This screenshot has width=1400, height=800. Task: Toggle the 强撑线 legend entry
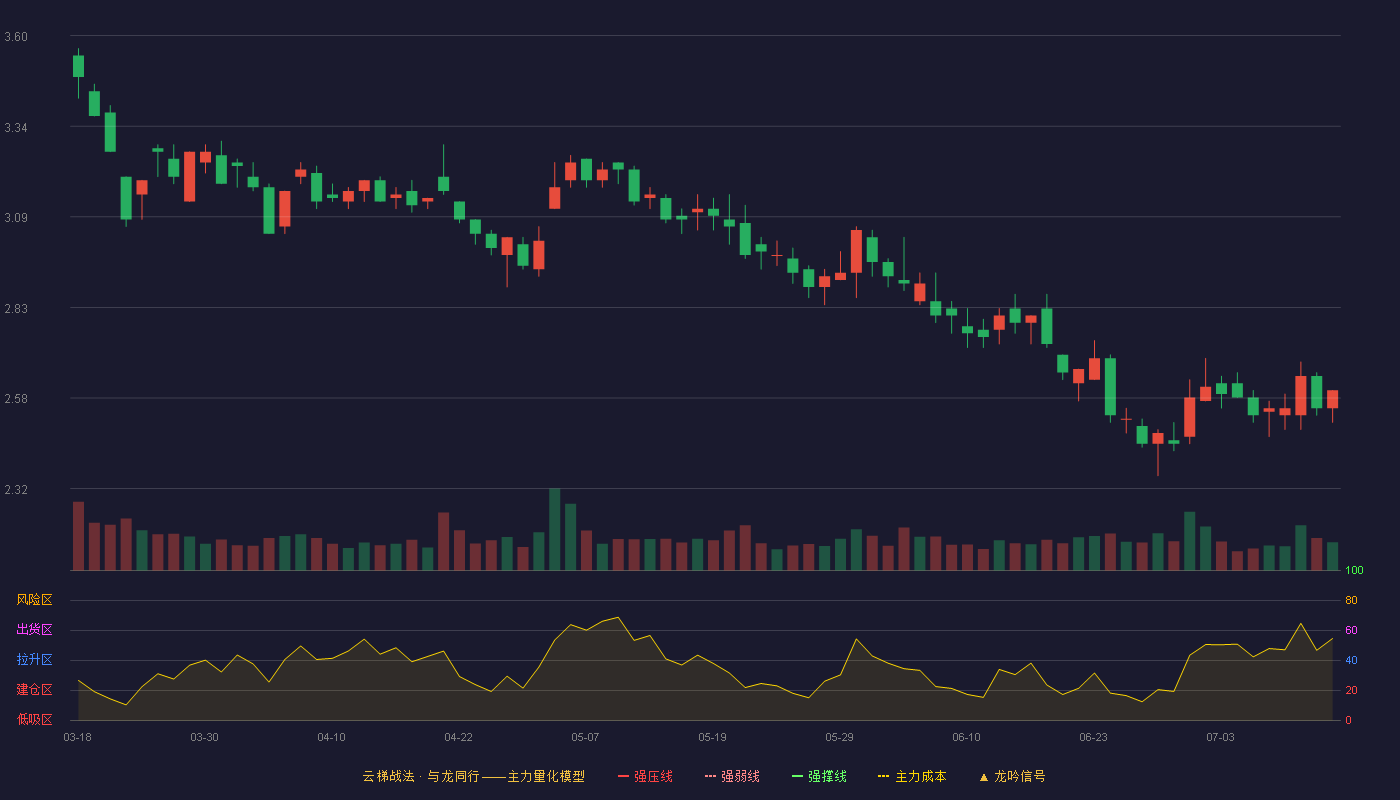click(819, 776)
